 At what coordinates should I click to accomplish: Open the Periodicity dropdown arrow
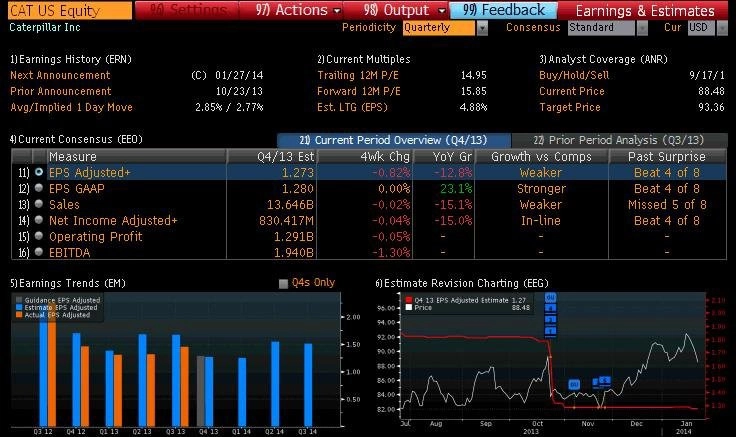pyautogui.click(x=482, y=28)
